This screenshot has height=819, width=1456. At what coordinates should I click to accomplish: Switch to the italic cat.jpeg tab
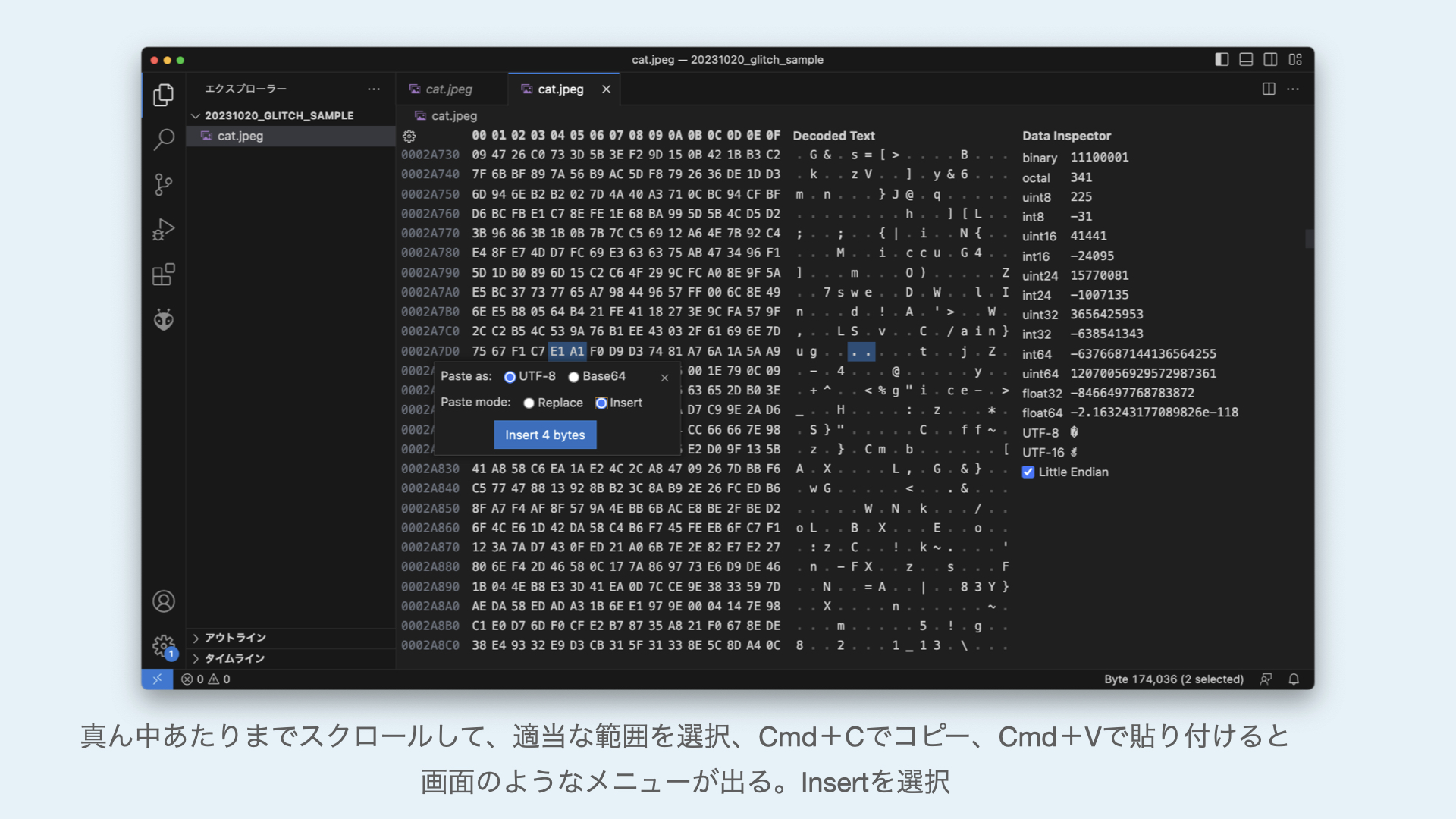(x=448, y=89)
